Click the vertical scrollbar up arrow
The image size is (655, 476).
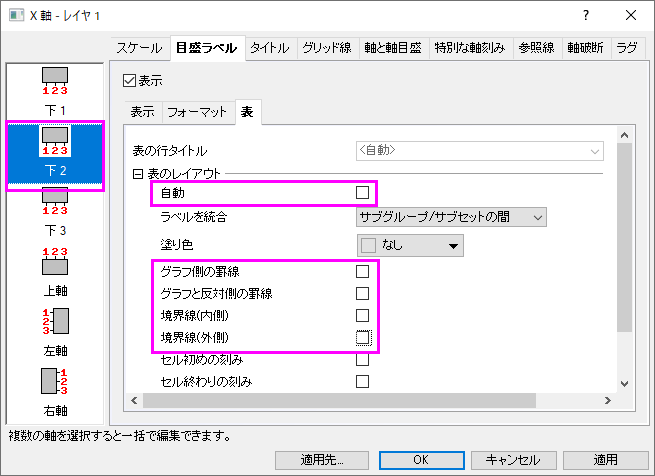tap(625, 135)
